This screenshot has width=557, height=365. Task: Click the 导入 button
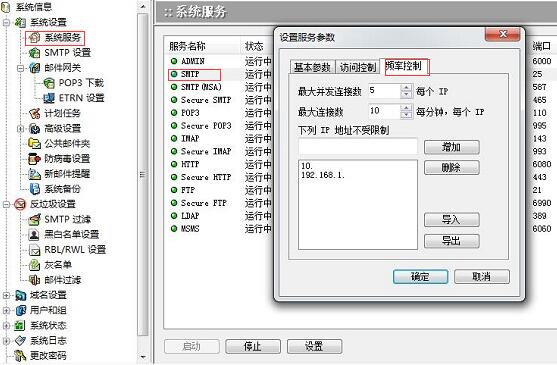[451, 220]
